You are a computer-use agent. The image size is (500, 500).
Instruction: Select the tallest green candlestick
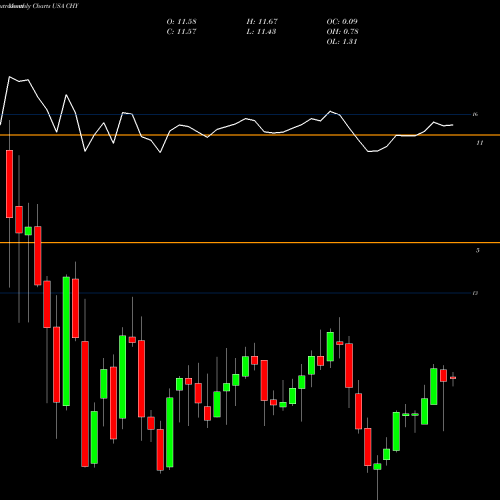66,341
